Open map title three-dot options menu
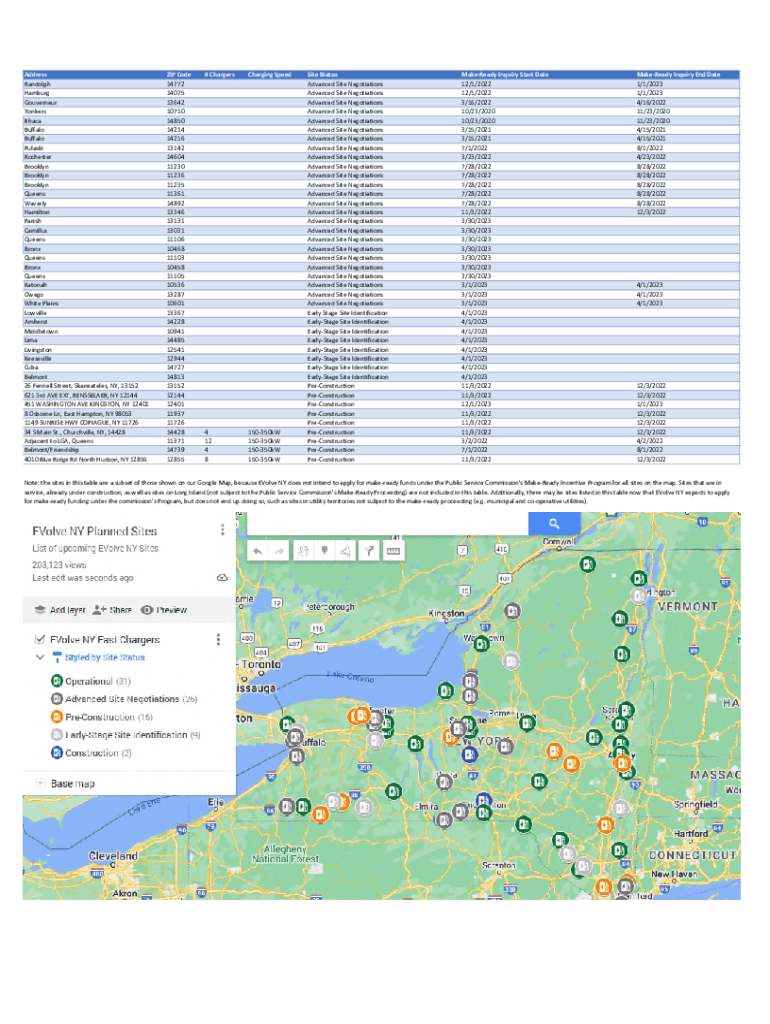770x1024 pixels. point(221,530)
